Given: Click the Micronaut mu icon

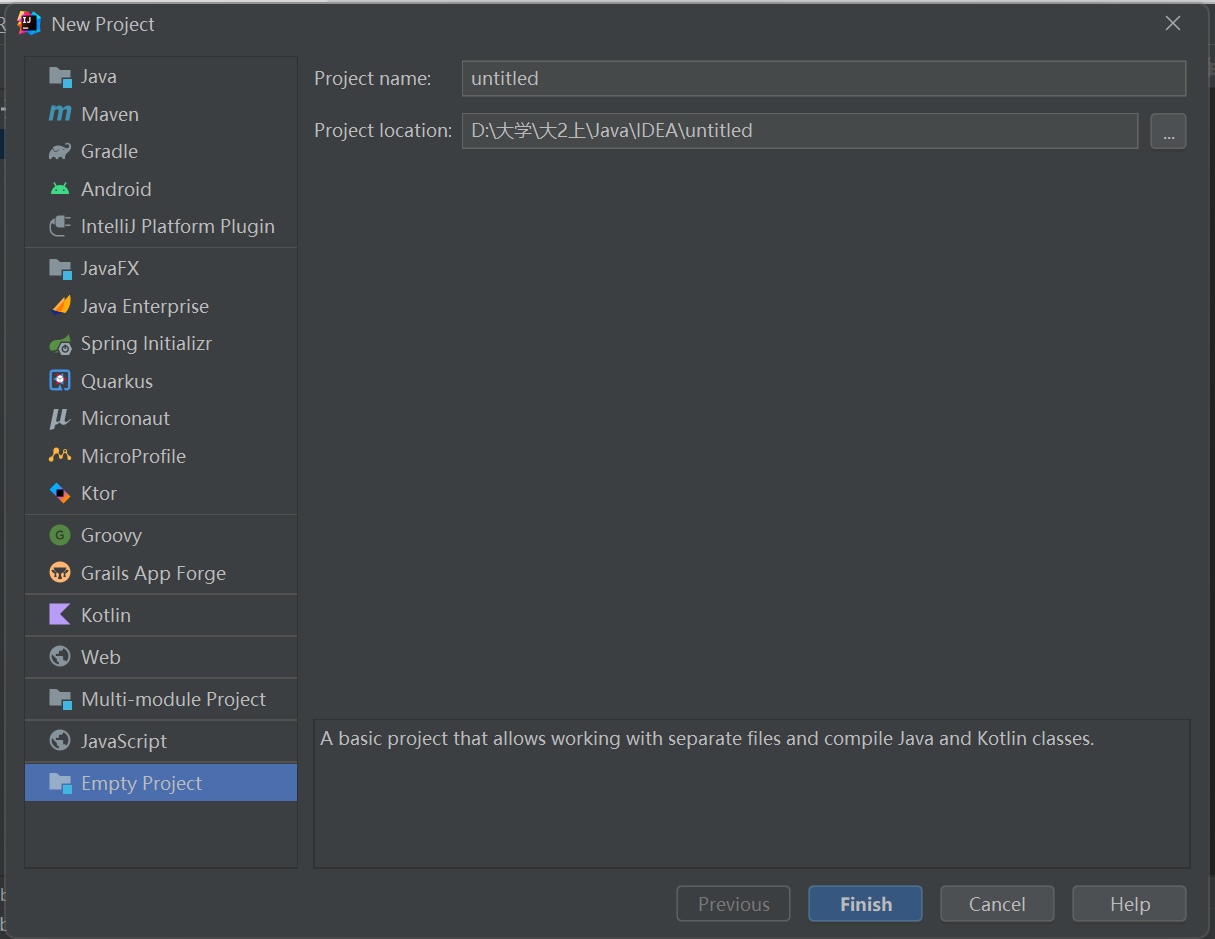Looking at the screenshot, I should pos(60,419).
